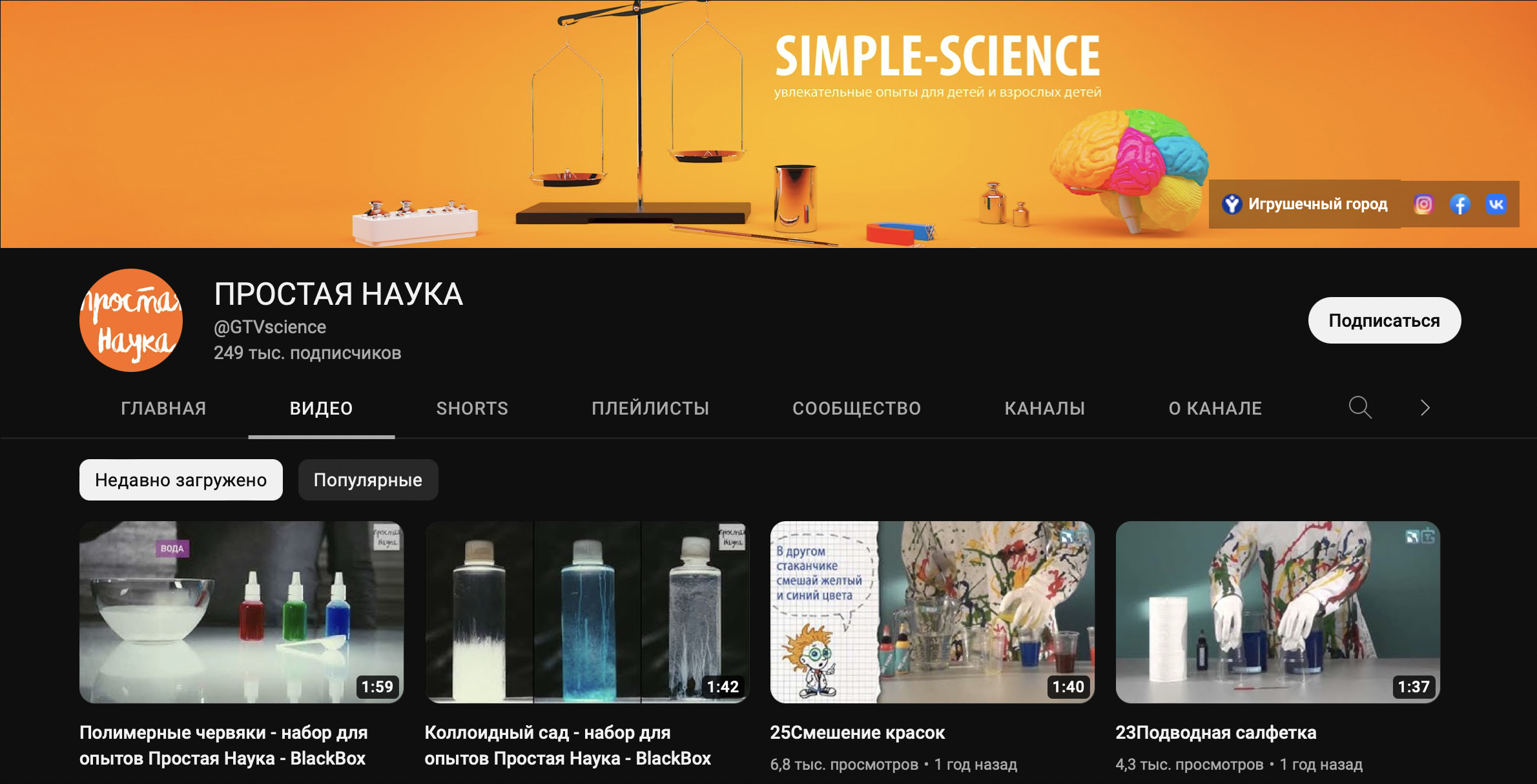Open the Игрушечный город banner link
This screenshot has width=1537, height=784.
point(1305,204)
